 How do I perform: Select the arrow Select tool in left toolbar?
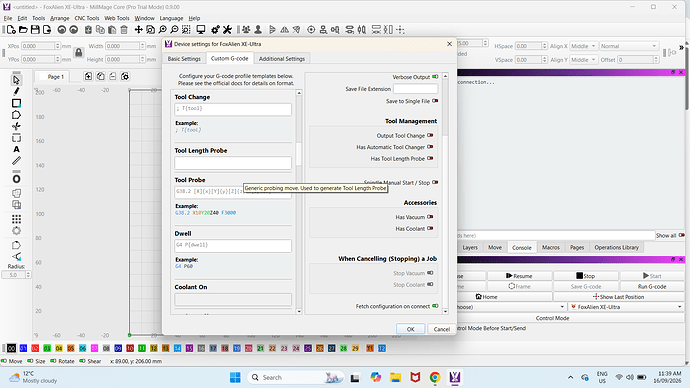point(16,80)
